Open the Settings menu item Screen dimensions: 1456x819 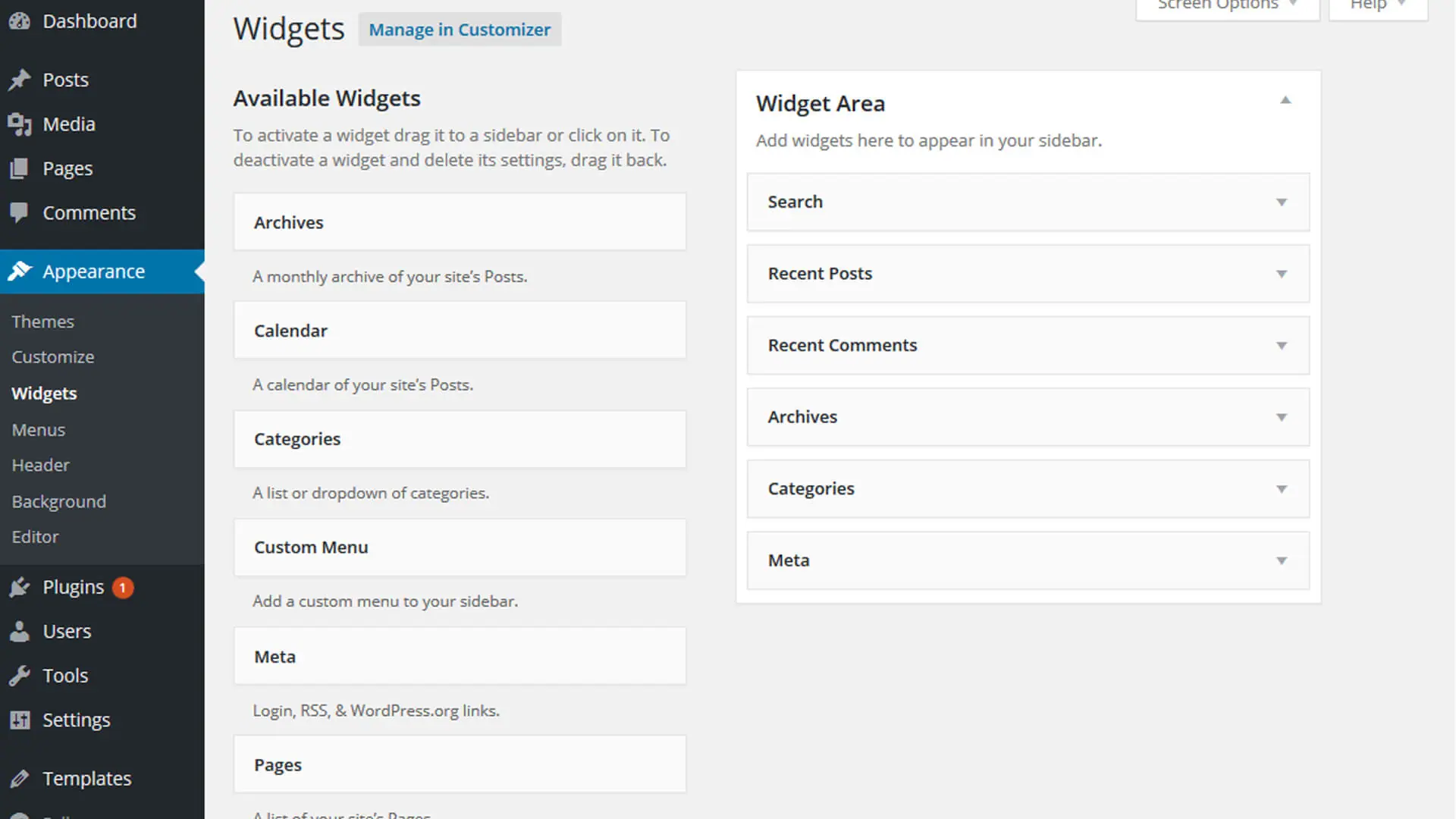click(102, 720)
